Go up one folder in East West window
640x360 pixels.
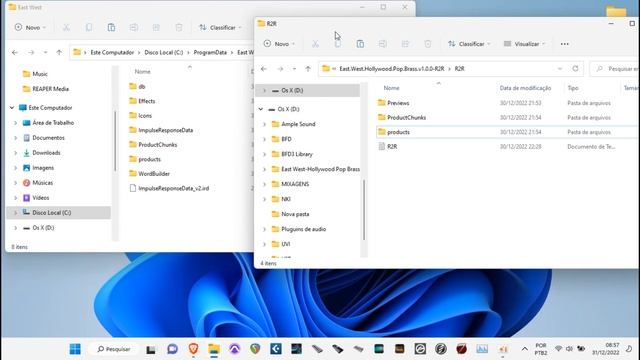click(x=59, y=52)
